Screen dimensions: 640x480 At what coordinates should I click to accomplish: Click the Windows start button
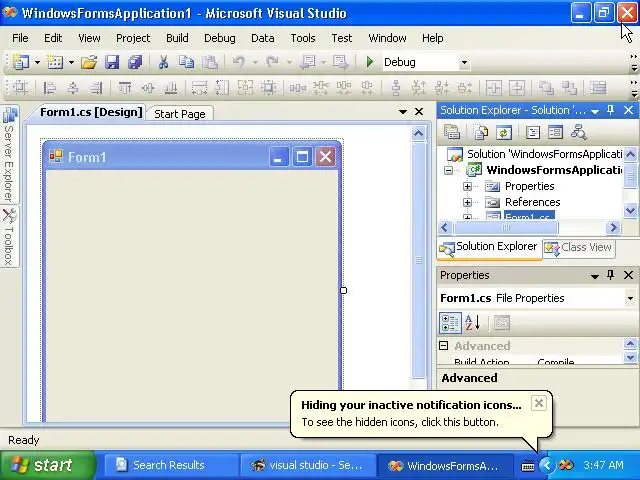(x=47, y=465)
